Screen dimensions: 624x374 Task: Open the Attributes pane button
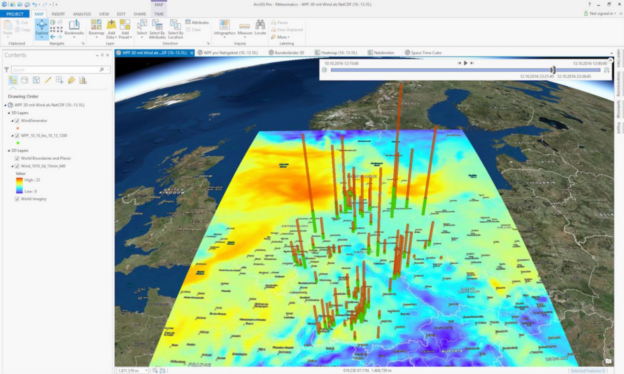[x=197, y=22]
